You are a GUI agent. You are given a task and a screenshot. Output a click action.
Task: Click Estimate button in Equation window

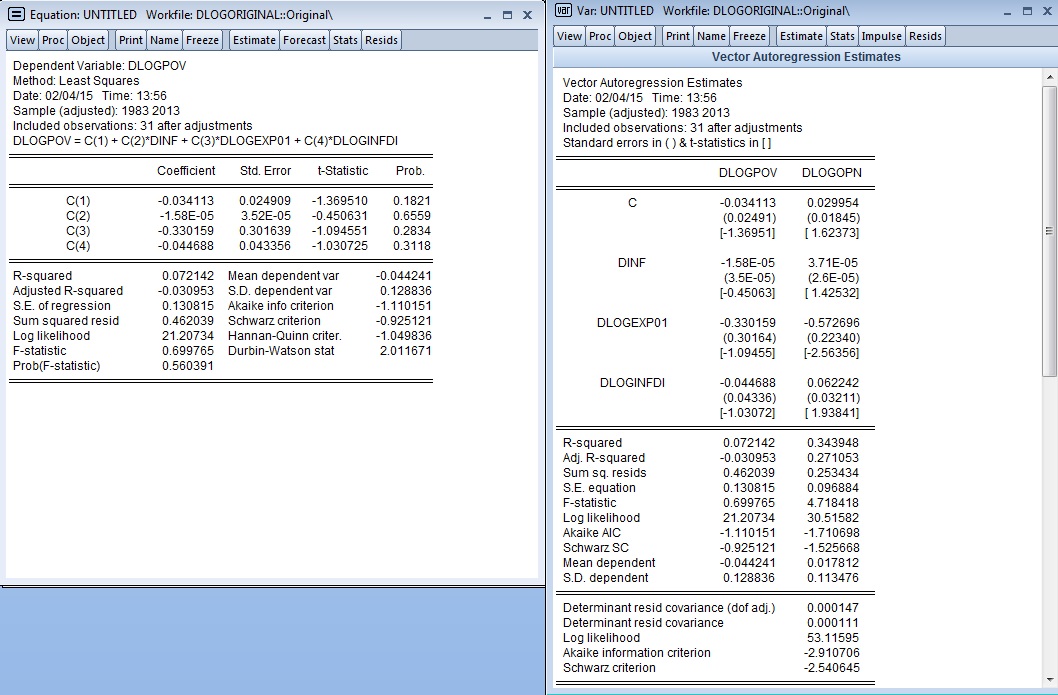[254, 40]
